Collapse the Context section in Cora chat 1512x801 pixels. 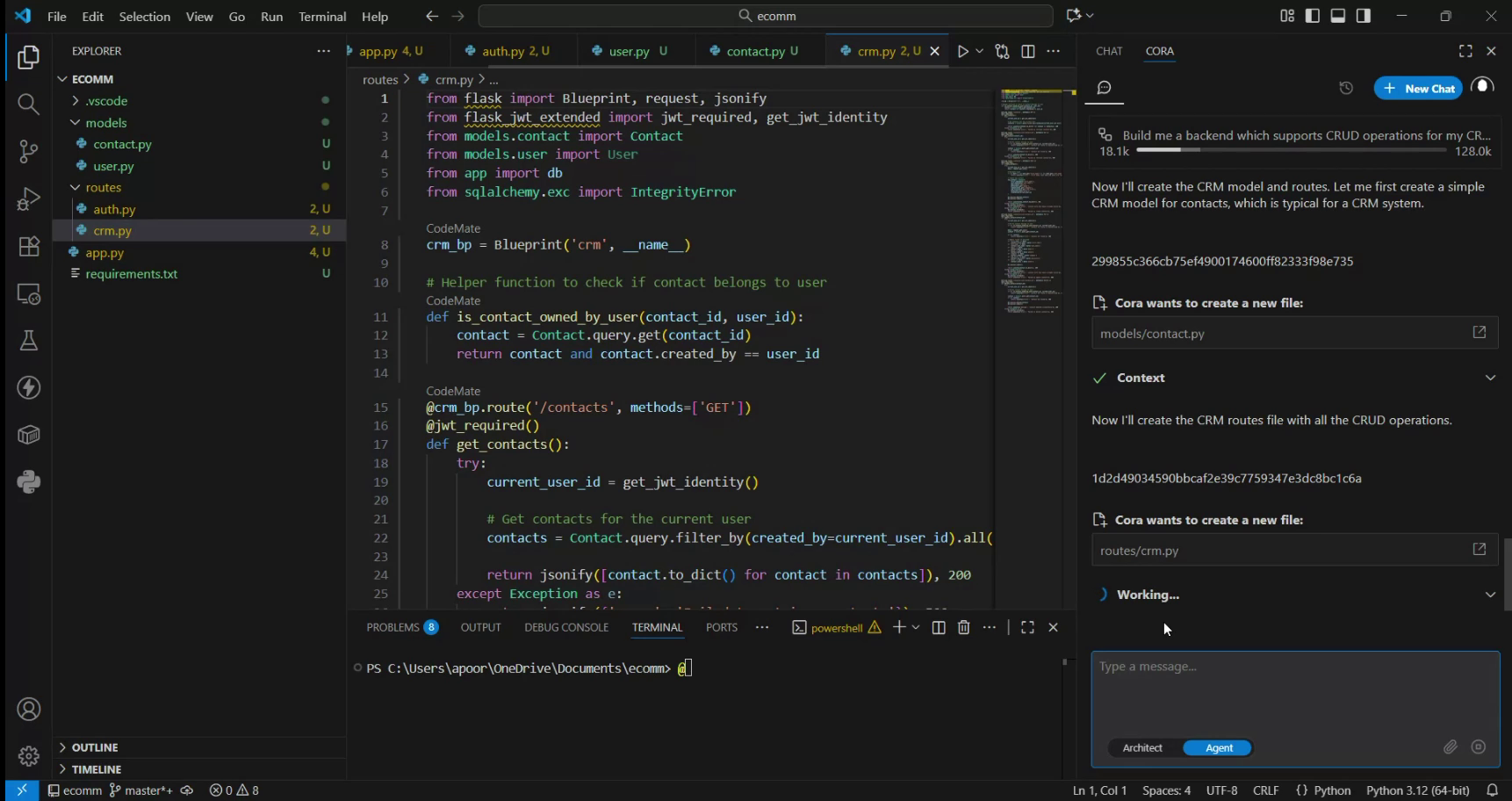coord(1490,377)
